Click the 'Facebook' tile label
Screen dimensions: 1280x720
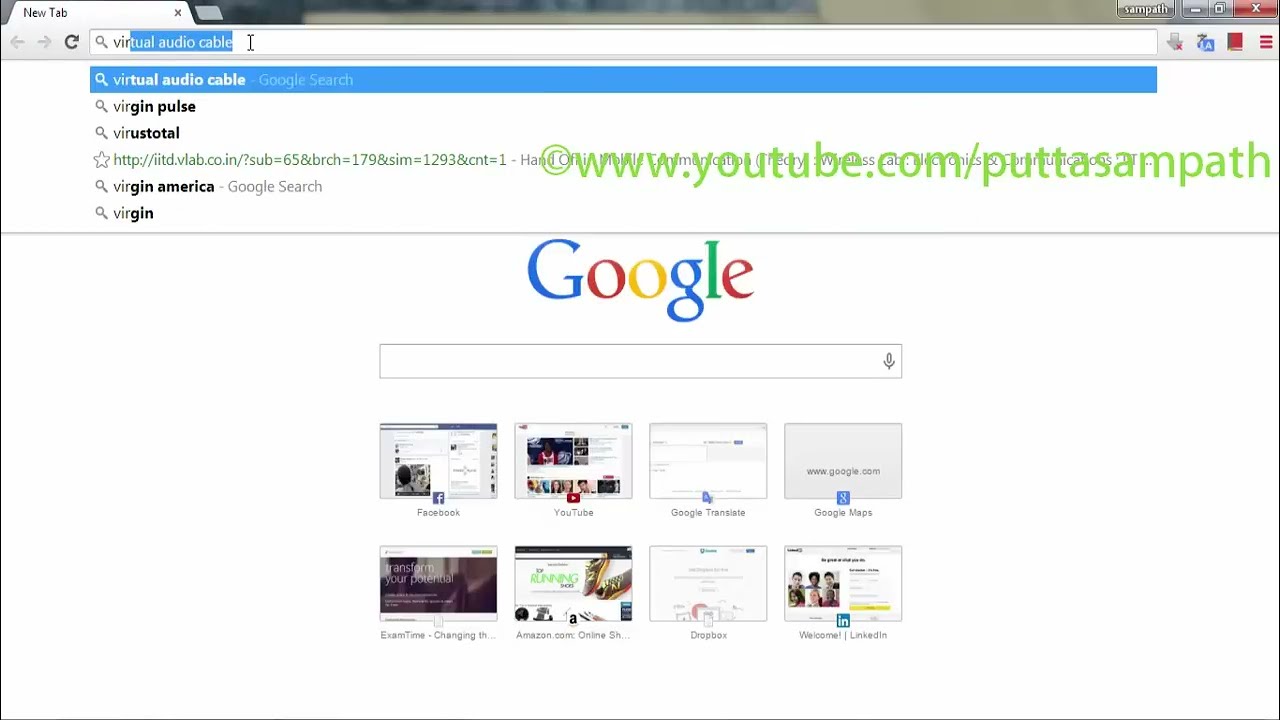pyautogui.click(x=438, y=513)
